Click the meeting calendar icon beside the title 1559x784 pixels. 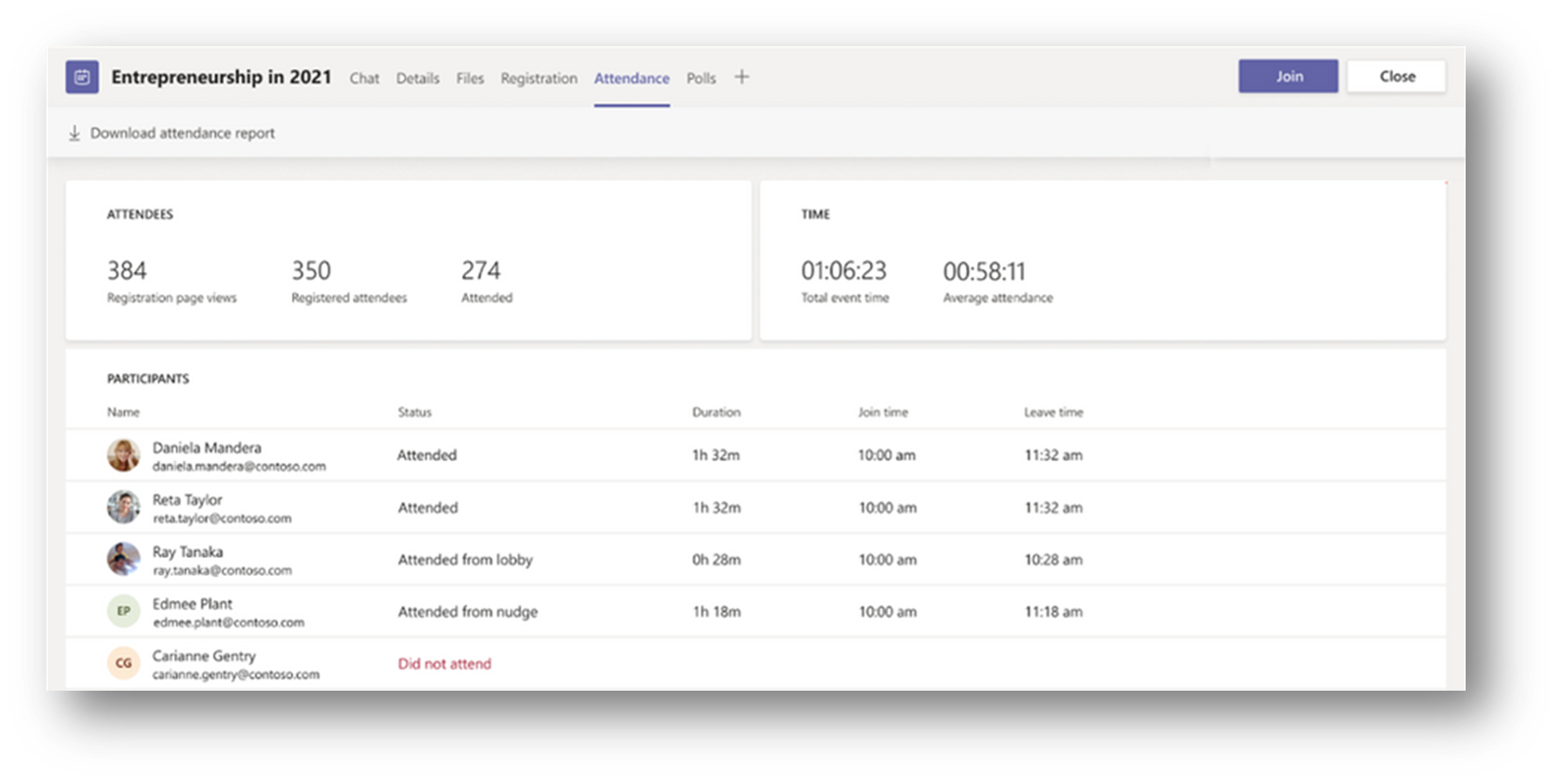(83, 77)
